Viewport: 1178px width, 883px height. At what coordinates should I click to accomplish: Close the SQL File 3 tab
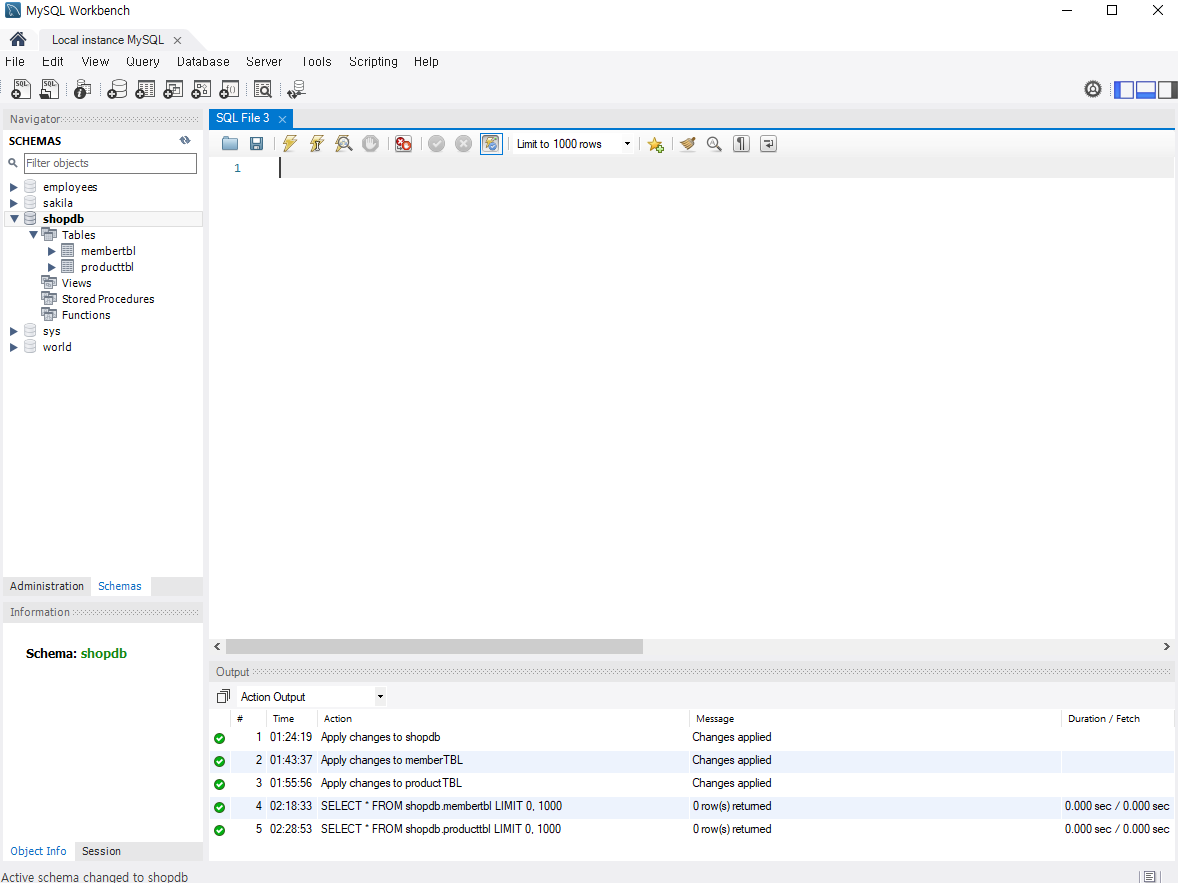(282, 119)
